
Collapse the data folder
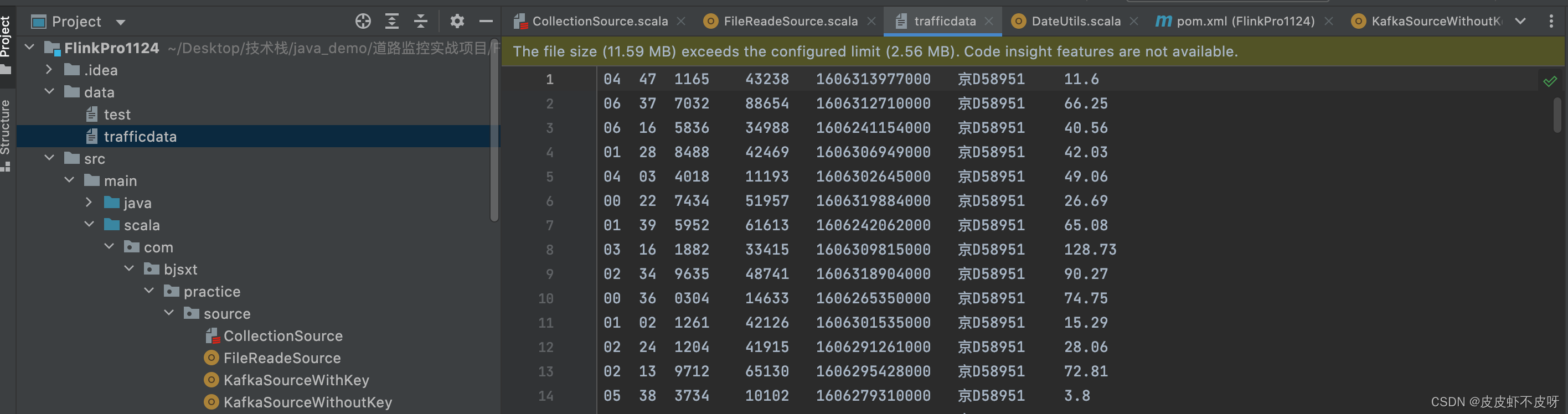[x=49, y=91]
